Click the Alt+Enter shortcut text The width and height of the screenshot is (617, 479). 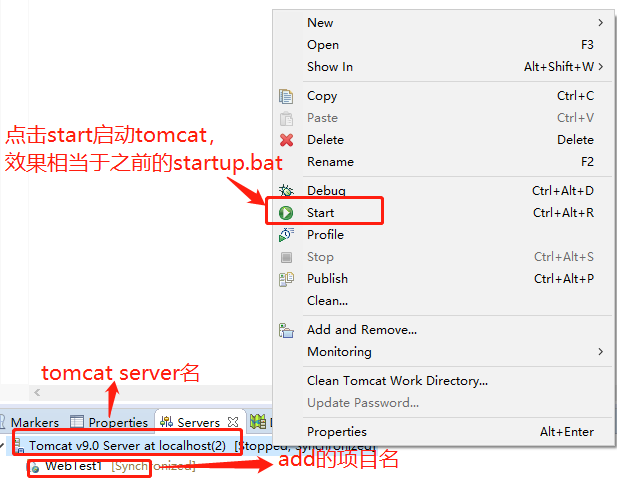(567, 432)
